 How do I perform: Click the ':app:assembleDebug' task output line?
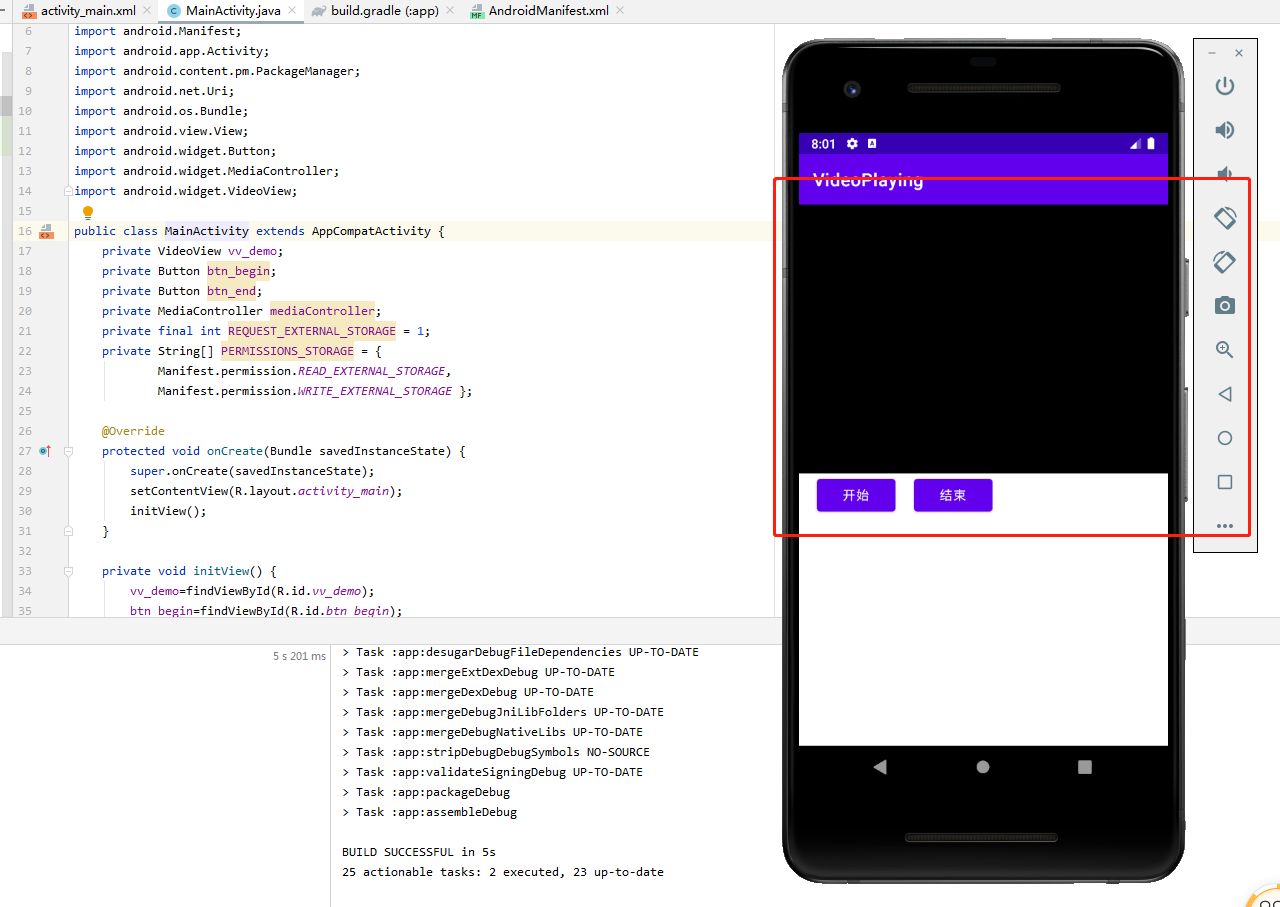[x=429, y=812]
